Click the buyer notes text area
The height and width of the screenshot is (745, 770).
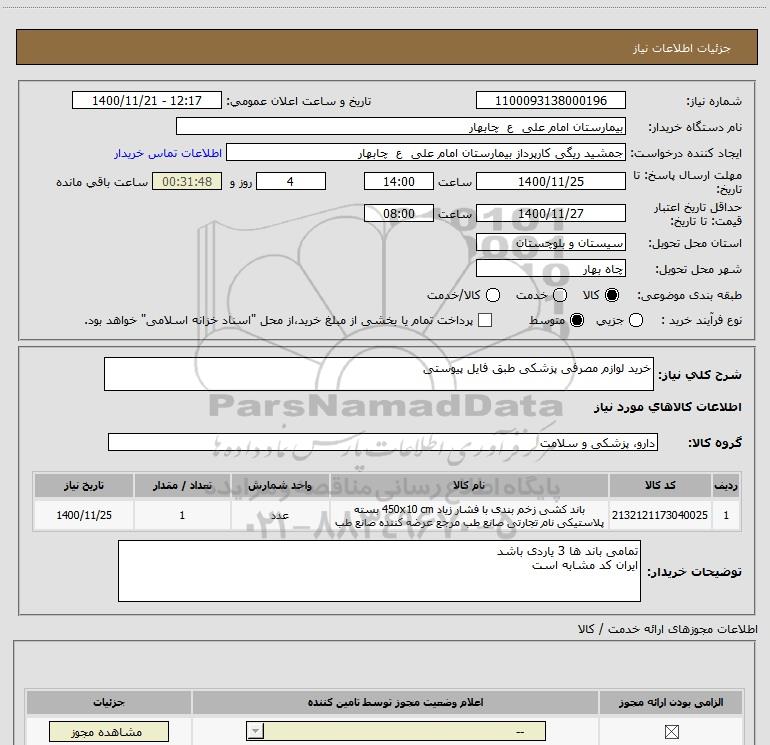tap(379, 571)
